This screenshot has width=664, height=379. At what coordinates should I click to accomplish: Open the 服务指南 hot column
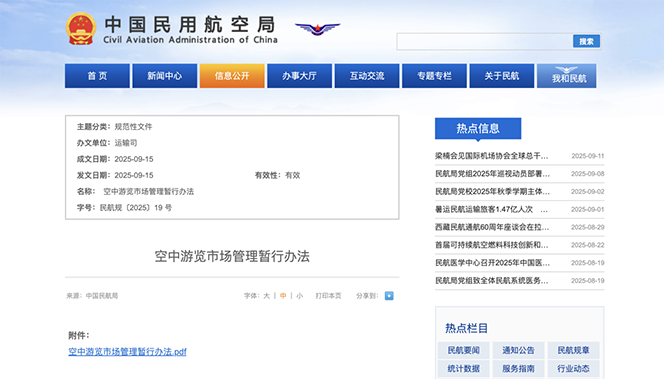(518, 368)
